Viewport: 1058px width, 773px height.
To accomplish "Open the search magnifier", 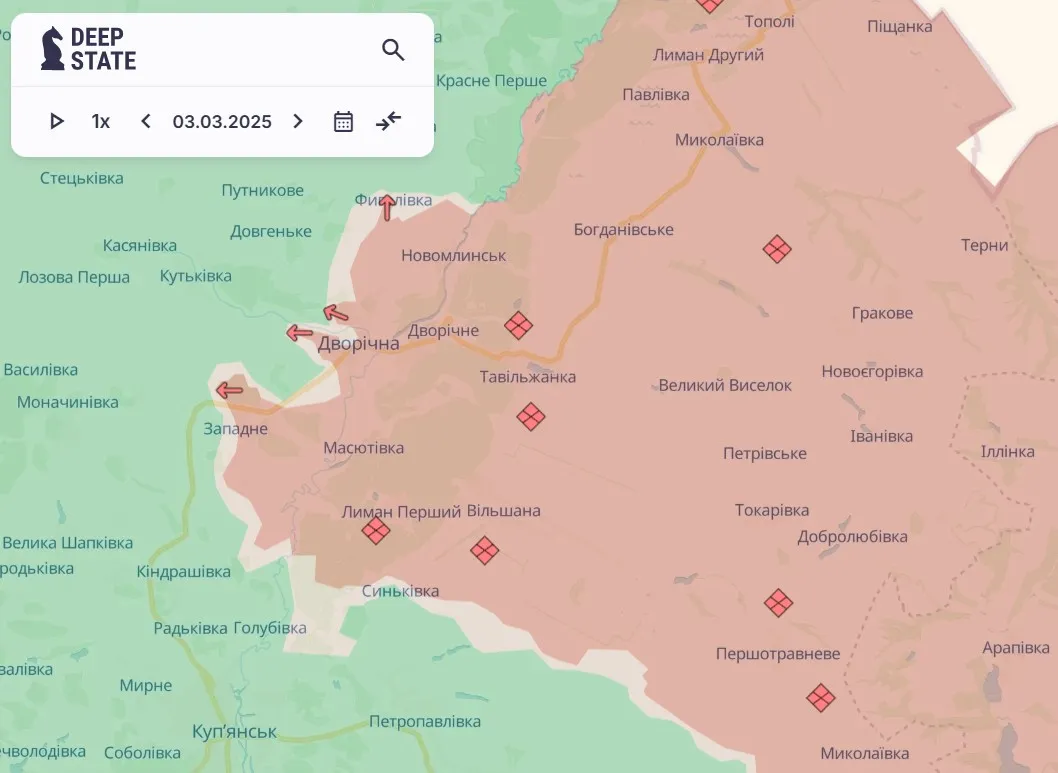I will click(392, 48).
